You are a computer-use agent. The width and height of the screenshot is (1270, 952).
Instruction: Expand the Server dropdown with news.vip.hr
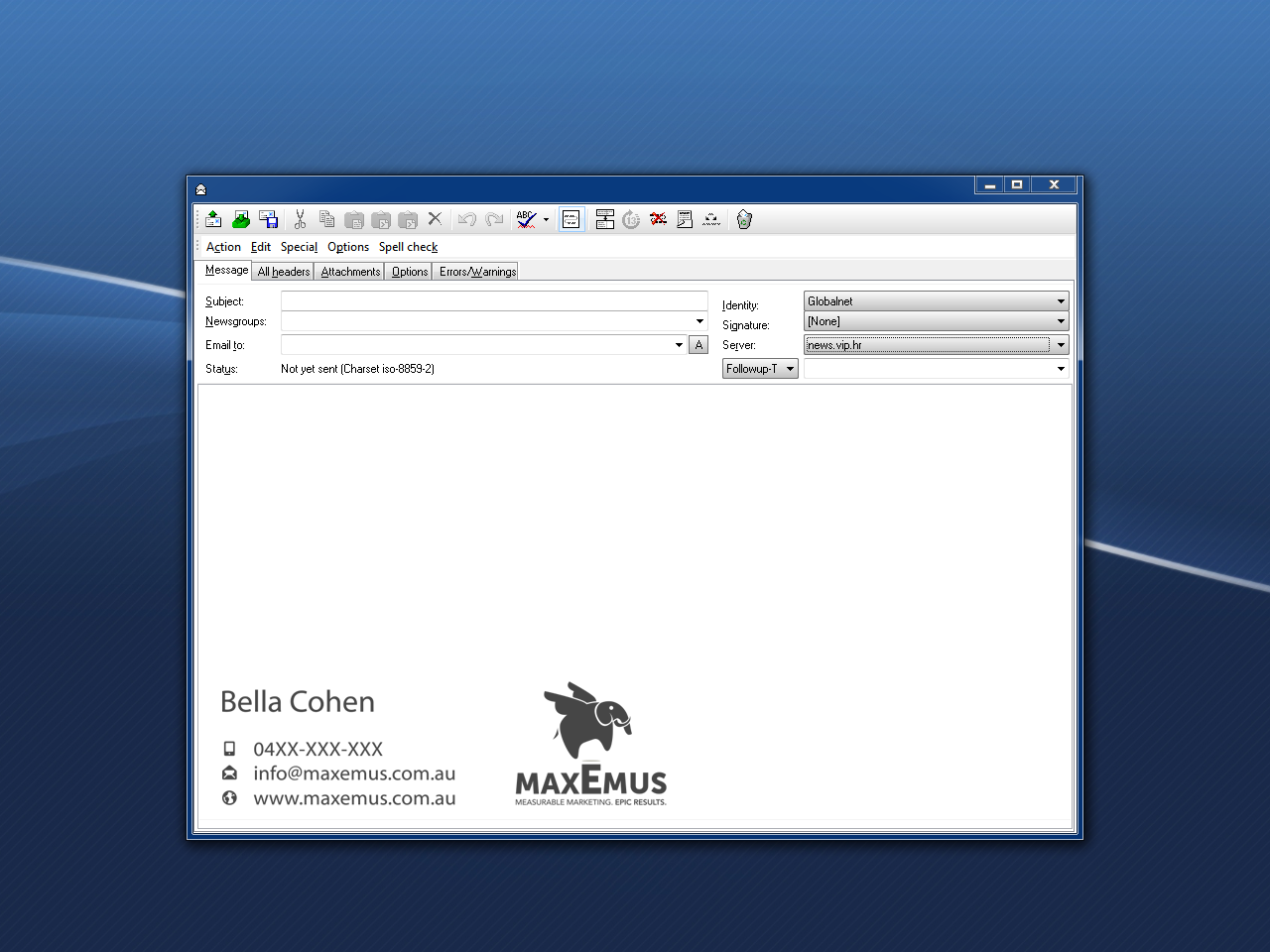(1061, 345)
